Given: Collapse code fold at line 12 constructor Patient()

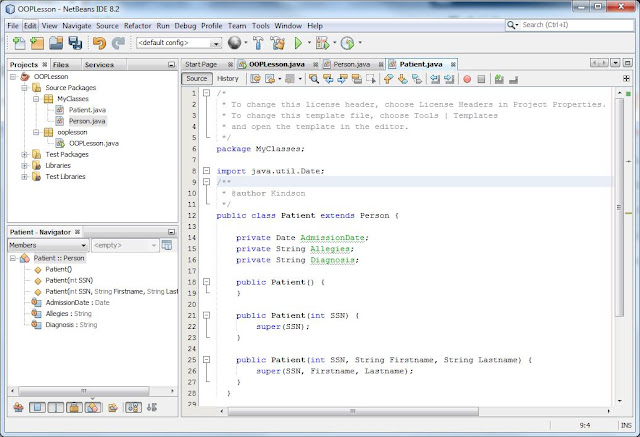Looking at the screenshot, I should (207, 282).
